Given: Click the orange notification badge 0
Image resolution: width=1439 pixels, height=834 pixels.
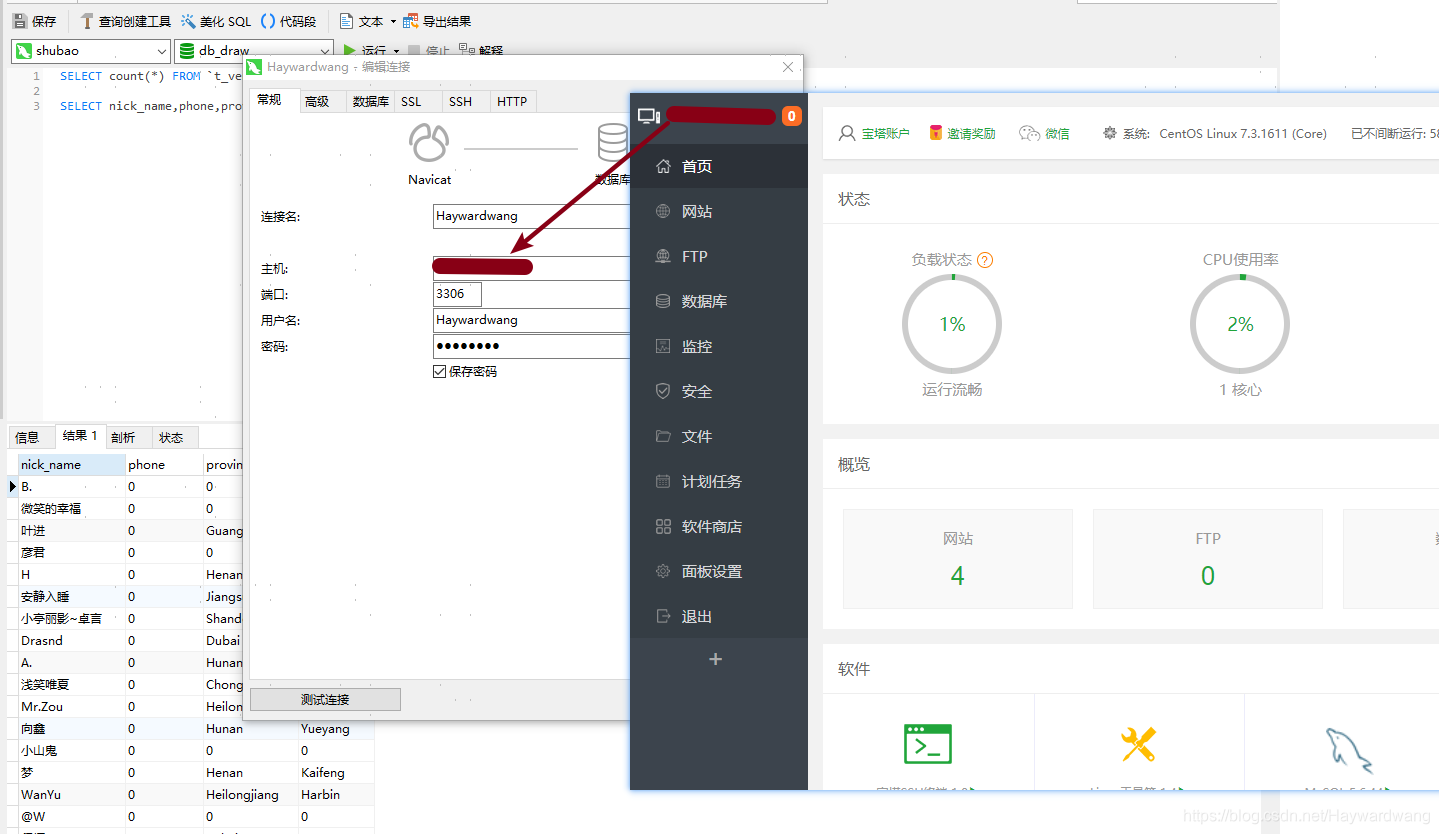Looking at the screenshot, I should [x=791, y=116].
